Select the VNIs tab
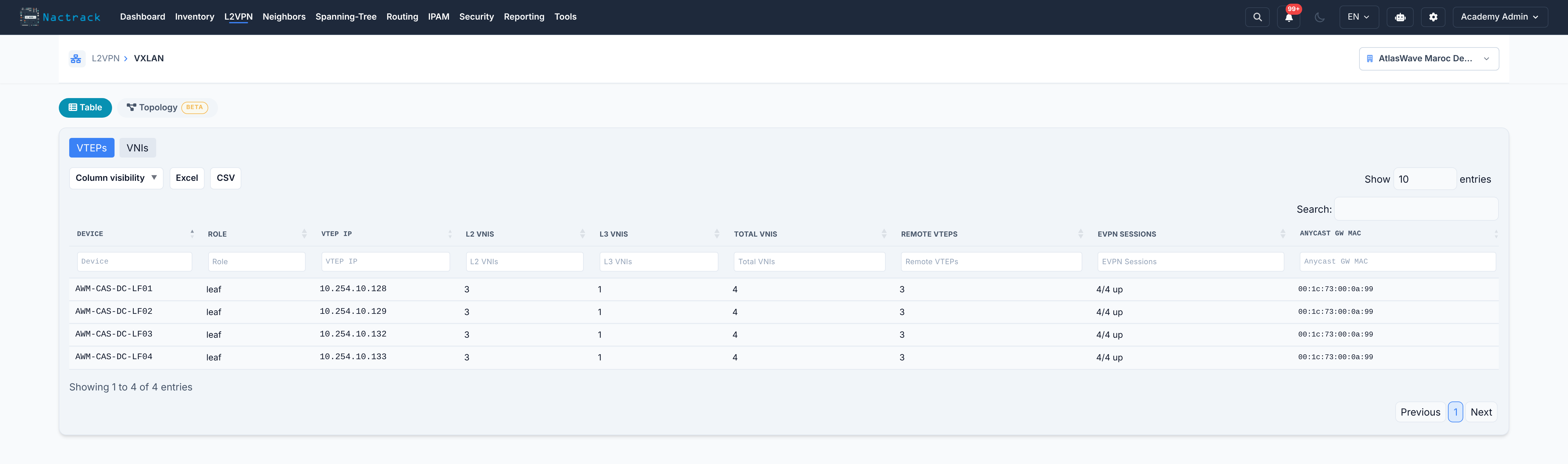Viewport: 1568px width, 464px height. tap(138, 148)
